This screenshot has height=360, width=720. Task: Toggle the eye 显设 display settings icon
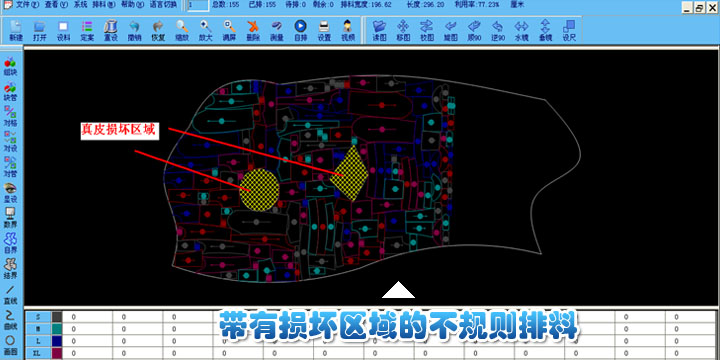(x=10, y=193)
